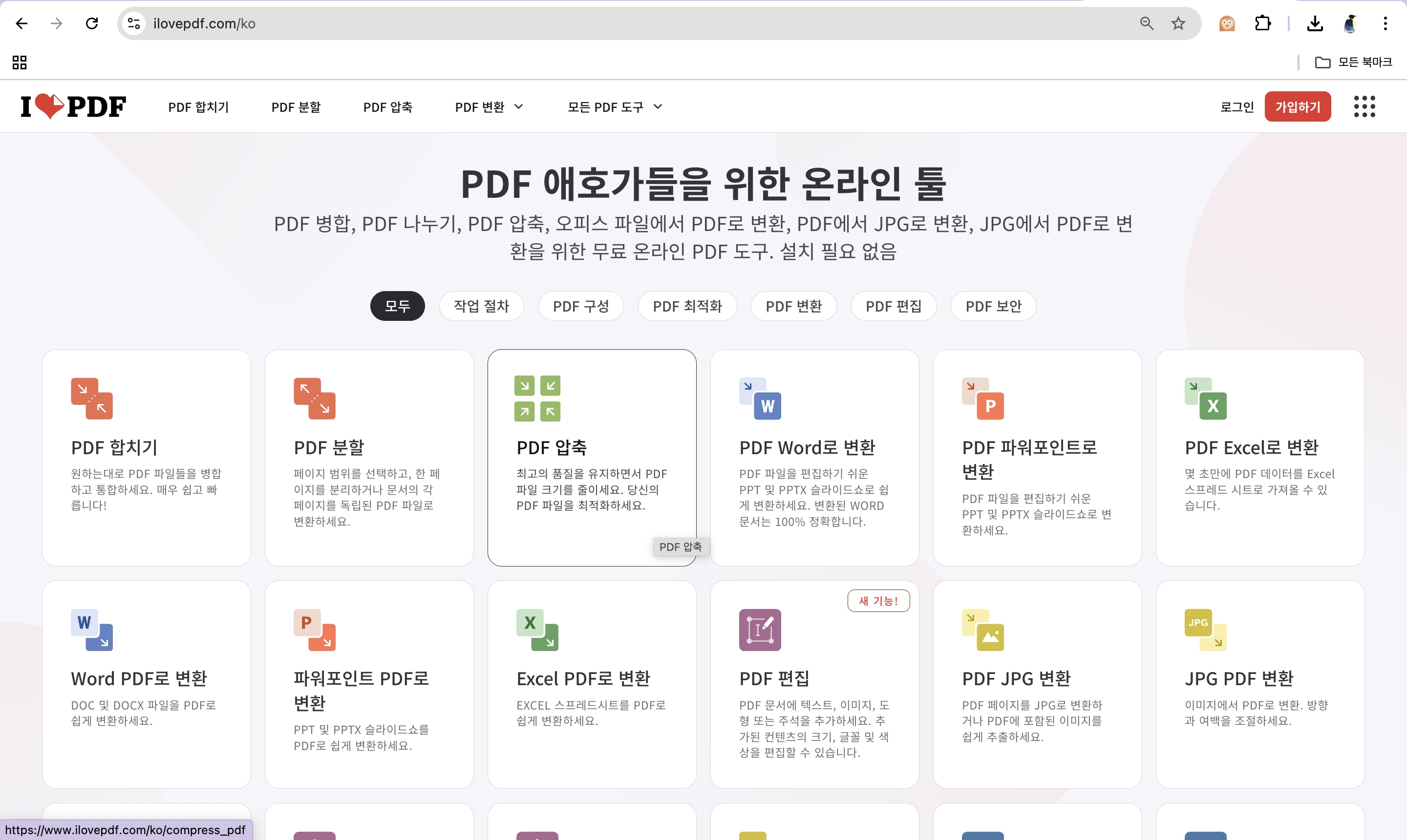Image resolution: width=1407 pixels, height=840 pixels.
Task: Expand the 모든 PDF 도구 dropdown
Action: pyautogui.click(x=615, y=107)
